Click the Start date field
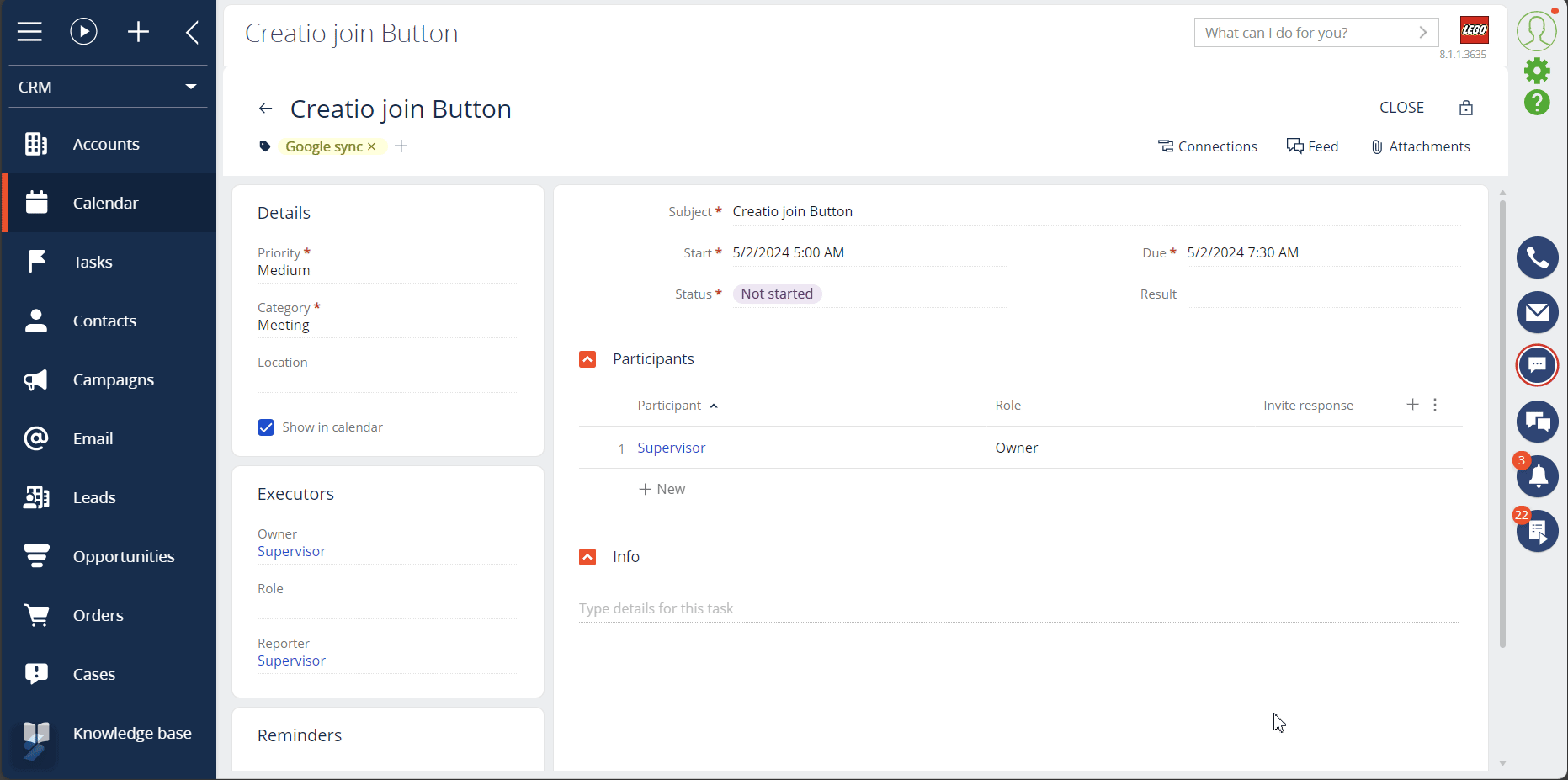This screenshot has height=780, width=1568. pos(869,252)
